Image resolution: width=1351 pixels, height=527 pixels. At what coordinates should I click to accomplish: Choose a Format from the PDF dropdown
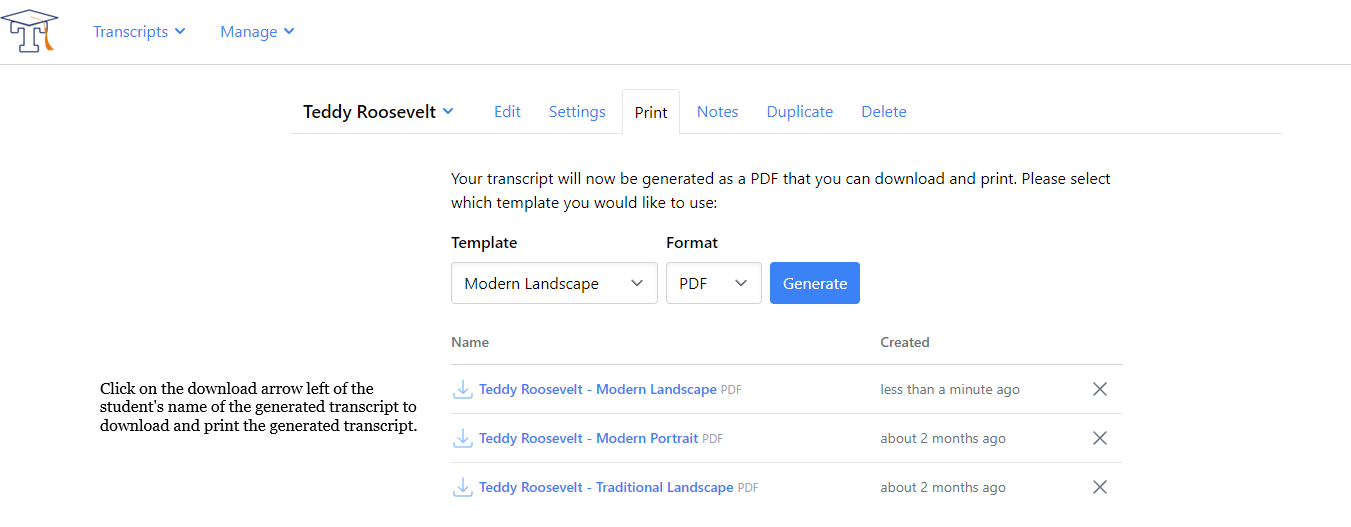coord(713,283)
